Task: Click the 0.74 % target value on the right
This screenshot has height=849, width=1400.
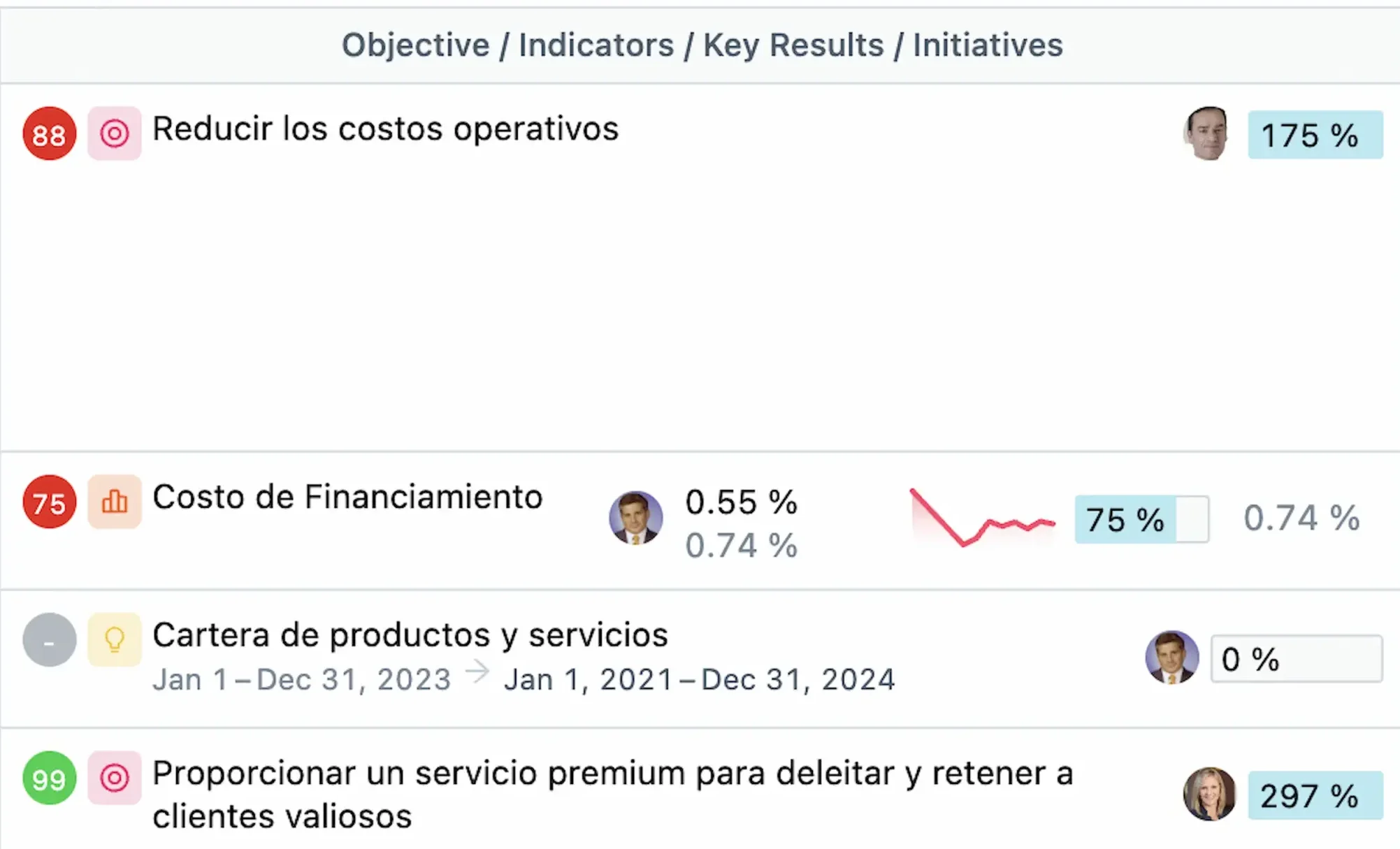Action: click(x=1299, y=518)
